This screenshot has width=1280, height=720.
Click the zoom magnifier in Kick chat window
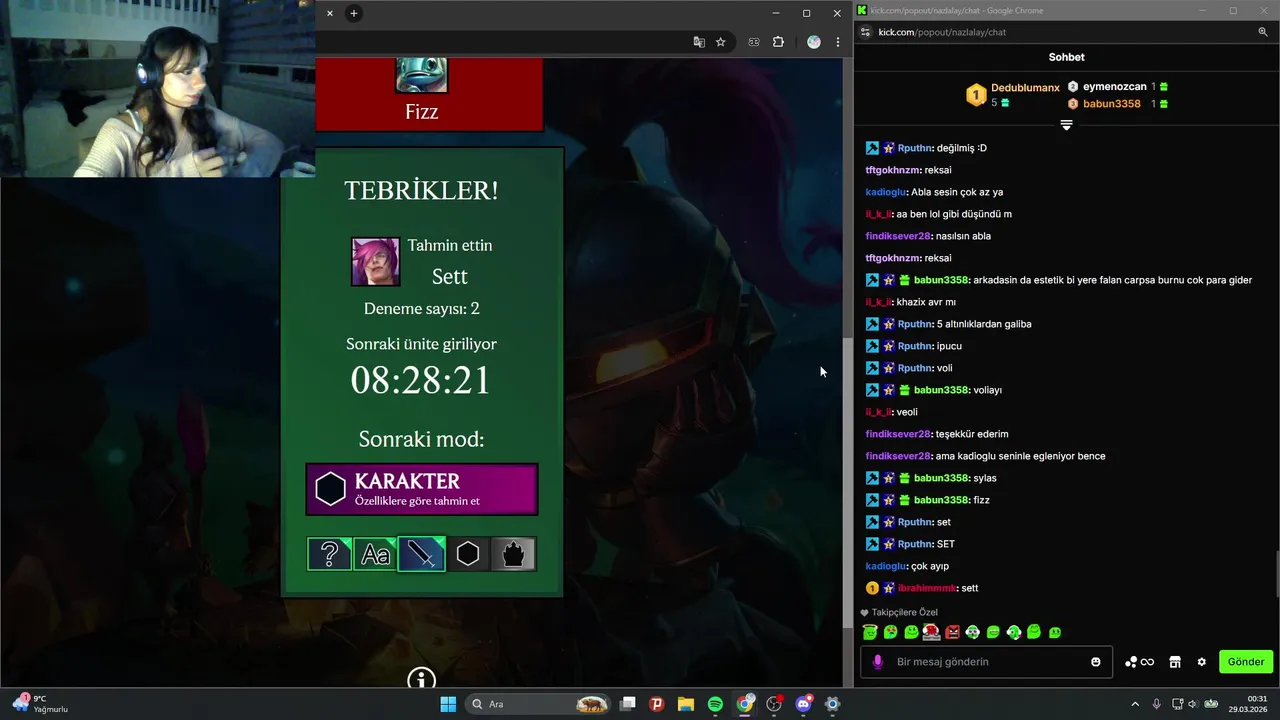click(x=1263, y=32)
